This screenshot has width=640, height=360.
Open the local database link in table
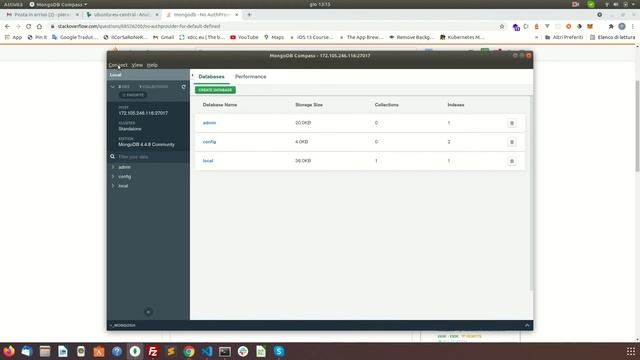pyautogui.click(x=208, y=161)
